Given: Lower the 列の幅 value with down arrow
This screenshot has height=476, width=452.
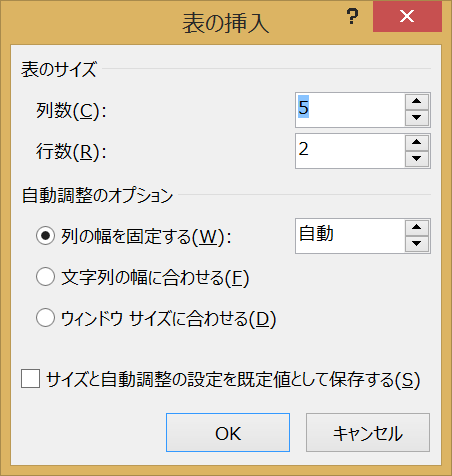Looking at the screenshot, I should coord(417,244).
